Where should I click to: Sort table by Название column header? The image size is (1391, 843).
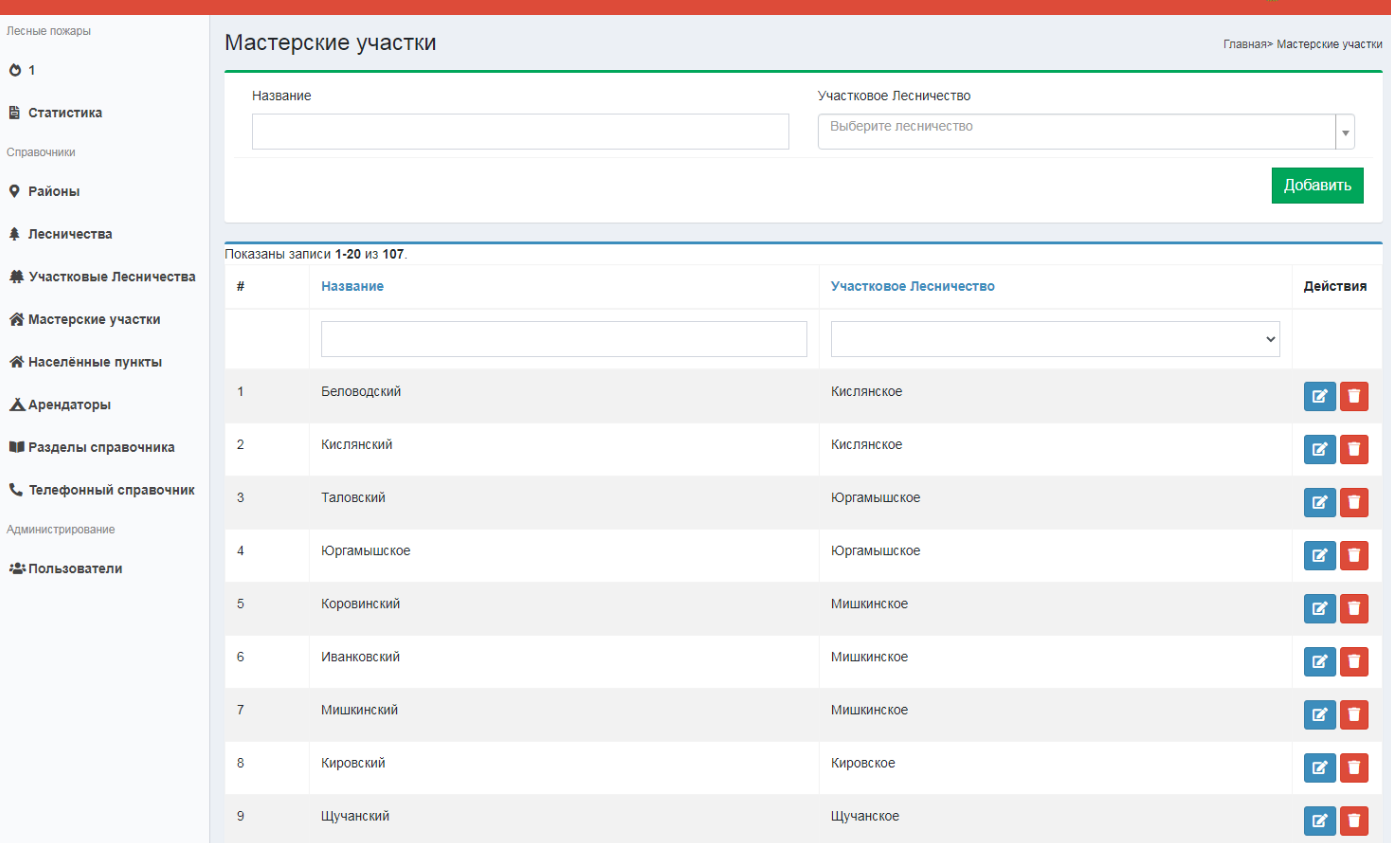(x=352, y=286)
